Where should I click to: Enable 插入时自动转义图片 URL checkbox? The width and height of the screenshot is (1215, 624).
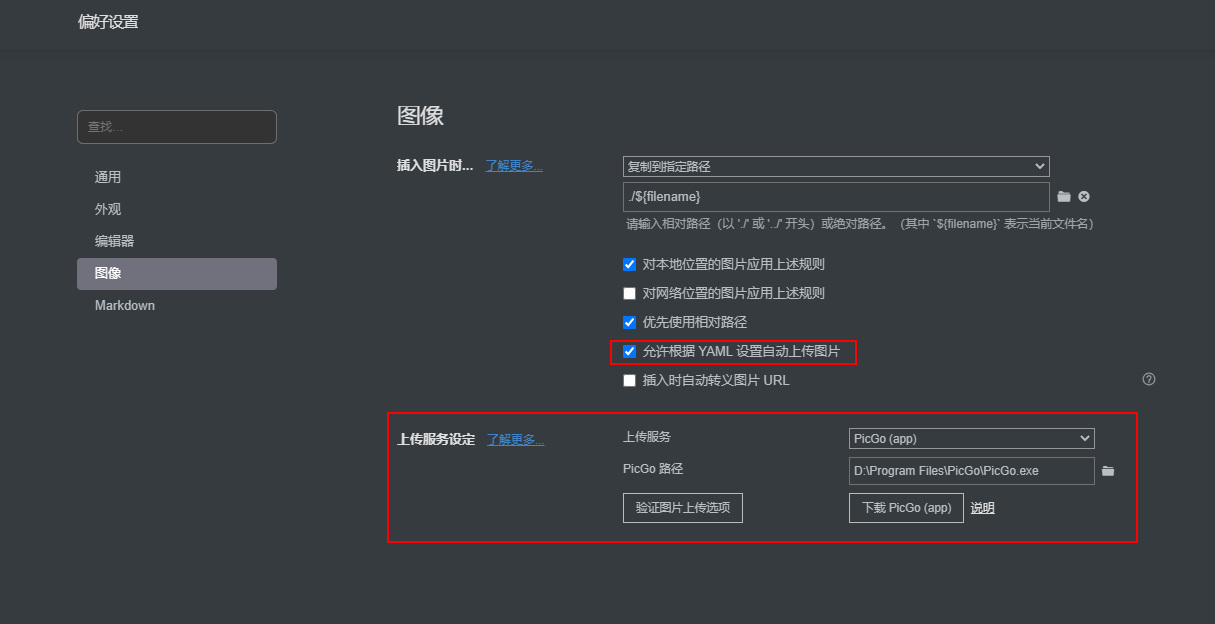pyautogui.click(x=629, y=381)
